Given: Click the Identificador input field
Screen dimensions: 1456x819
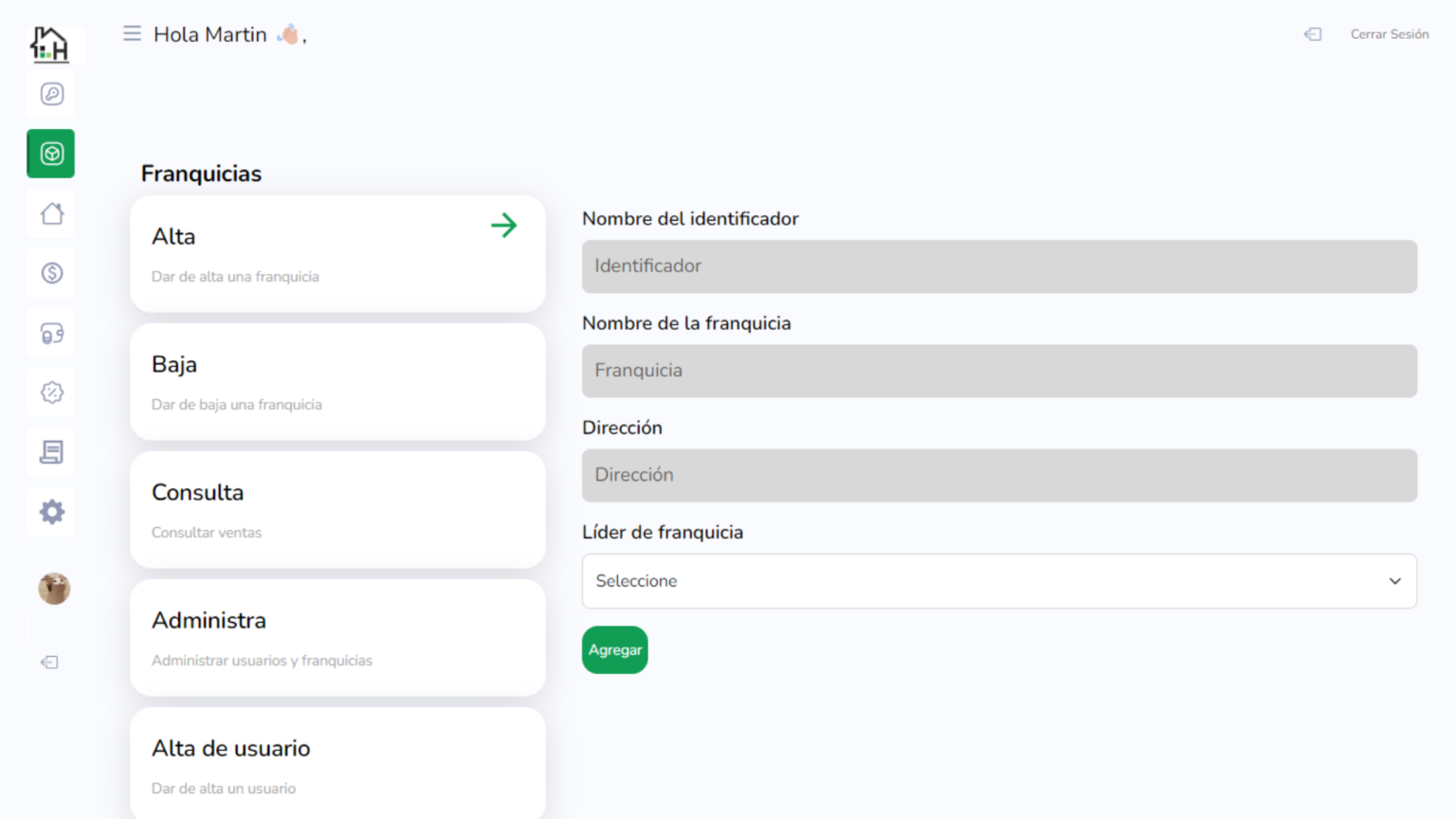Looking at the screenshot, I should [x=998, y=266].
